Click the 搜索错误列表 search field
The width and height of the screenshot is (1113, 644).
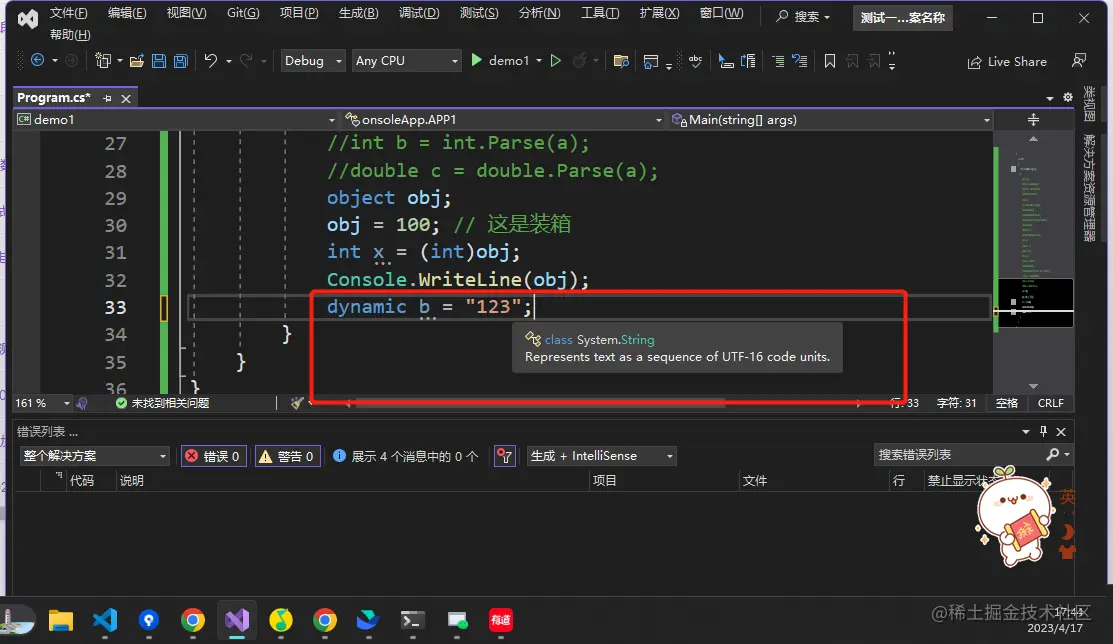(957, 455)
